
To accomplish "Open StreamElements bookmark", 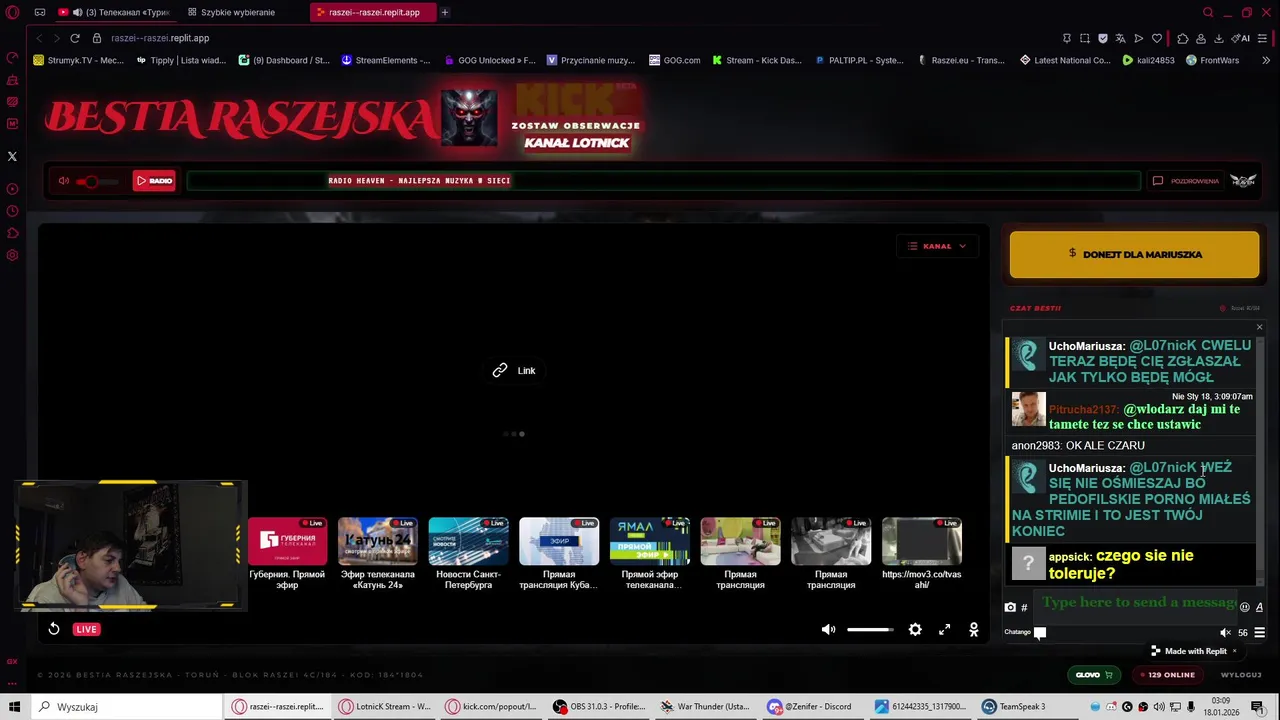I will [386, 60].
